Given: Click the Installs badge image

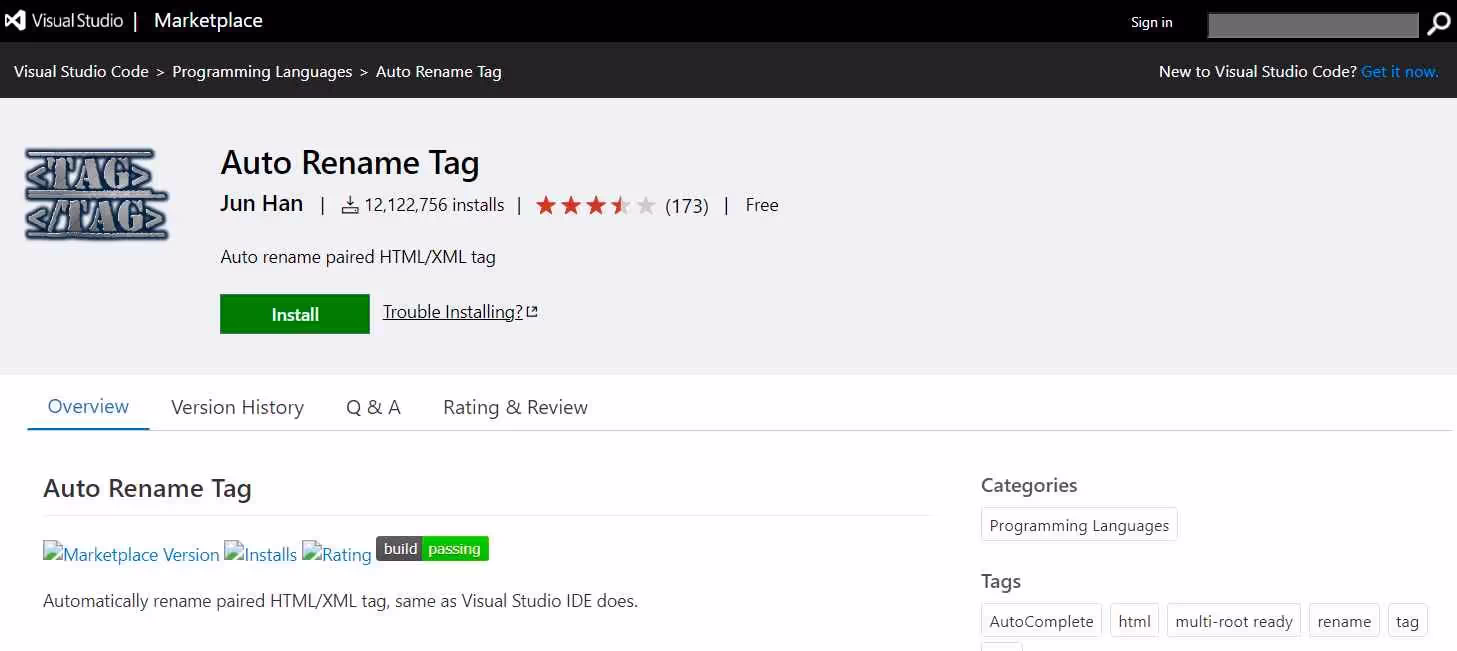Looking at the screenshot, I should pyautogui.click(x=260, y=553).
